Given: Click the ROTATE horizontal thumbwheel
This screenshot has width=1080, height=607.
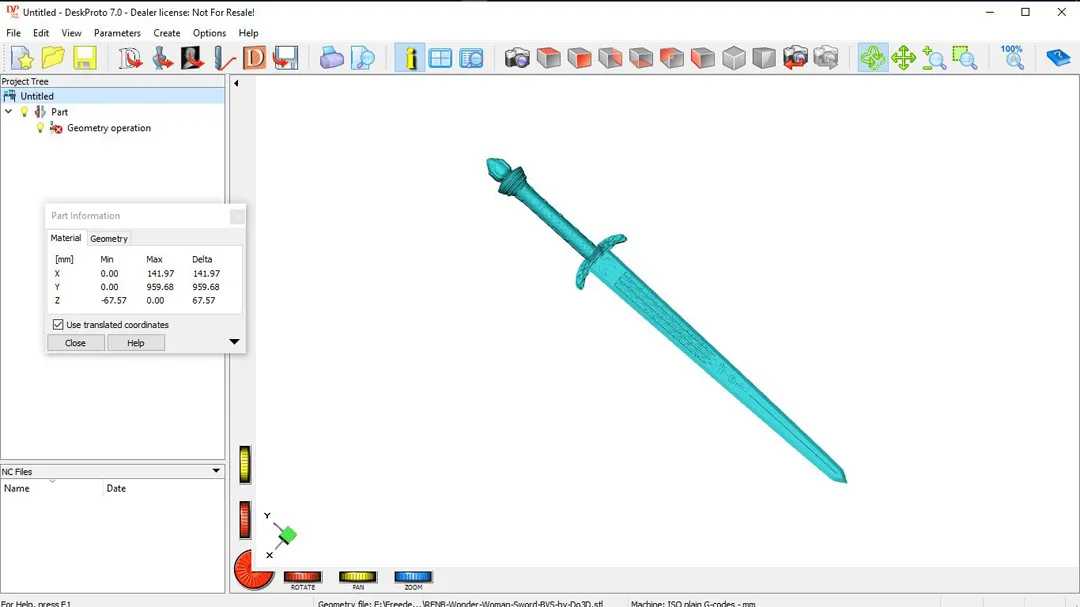Looking at the screenshot, I should point(302,577).
